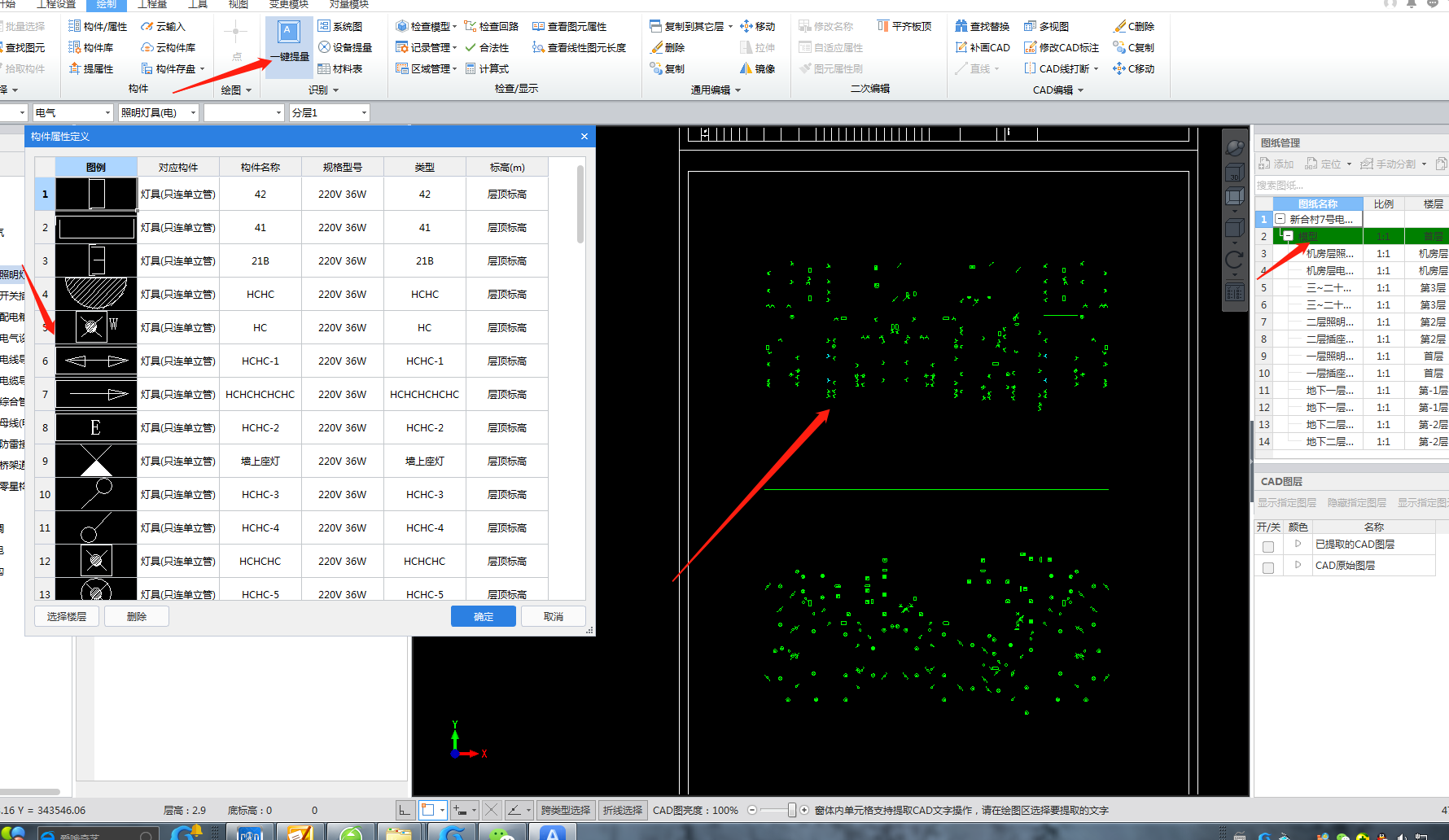Screen dimensions: 1449x840
Task: Open the 计算式 formula tool
Action: coord(487,68)
